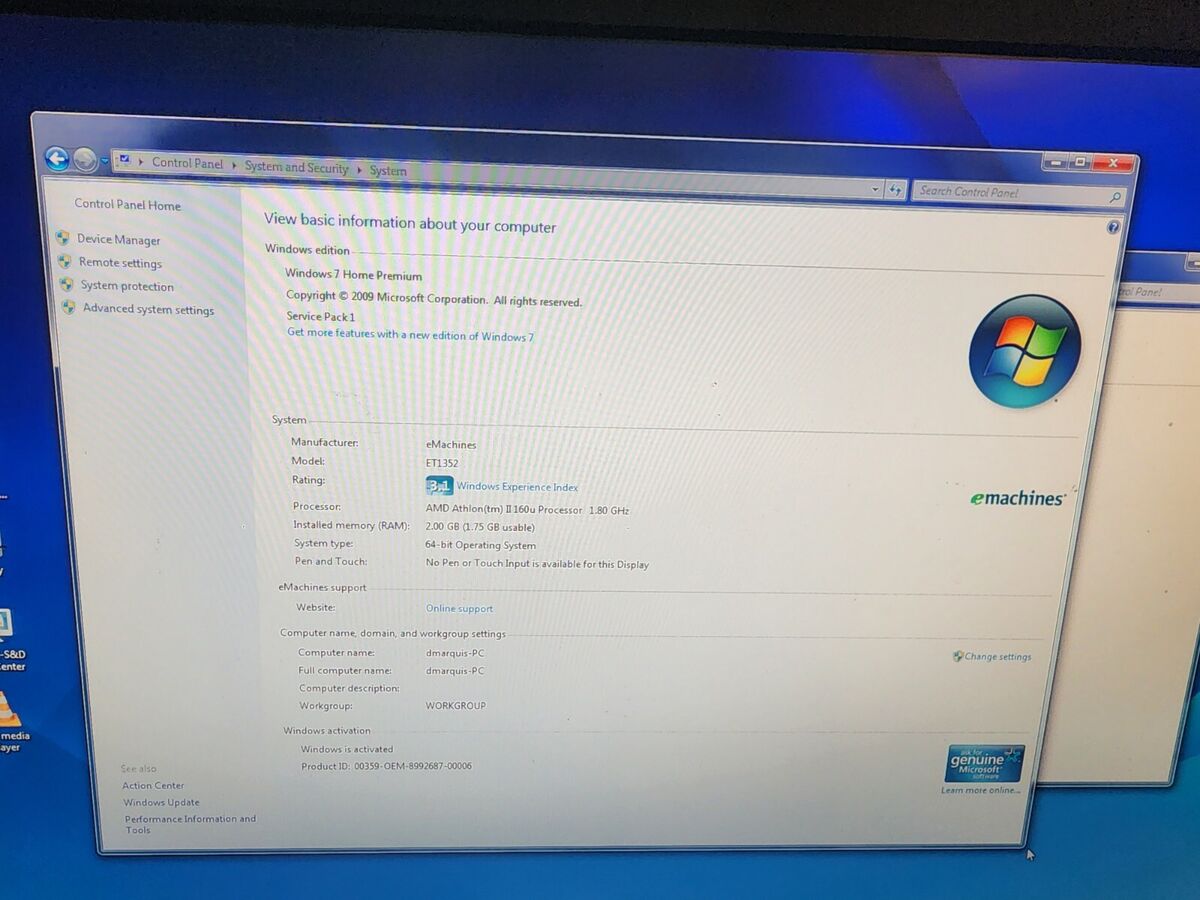Click the 2.00 GB (1.75 GB usable) text
This screenshot has height=900, width=1200.
[x=480, y=527]
